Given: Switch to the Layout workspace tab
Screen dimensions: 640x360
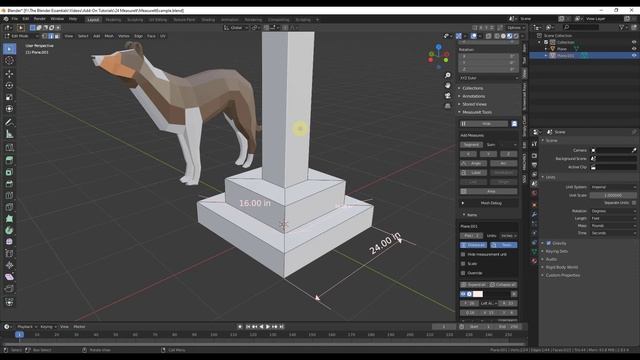Looking at the screenshot, I should 93,20.
